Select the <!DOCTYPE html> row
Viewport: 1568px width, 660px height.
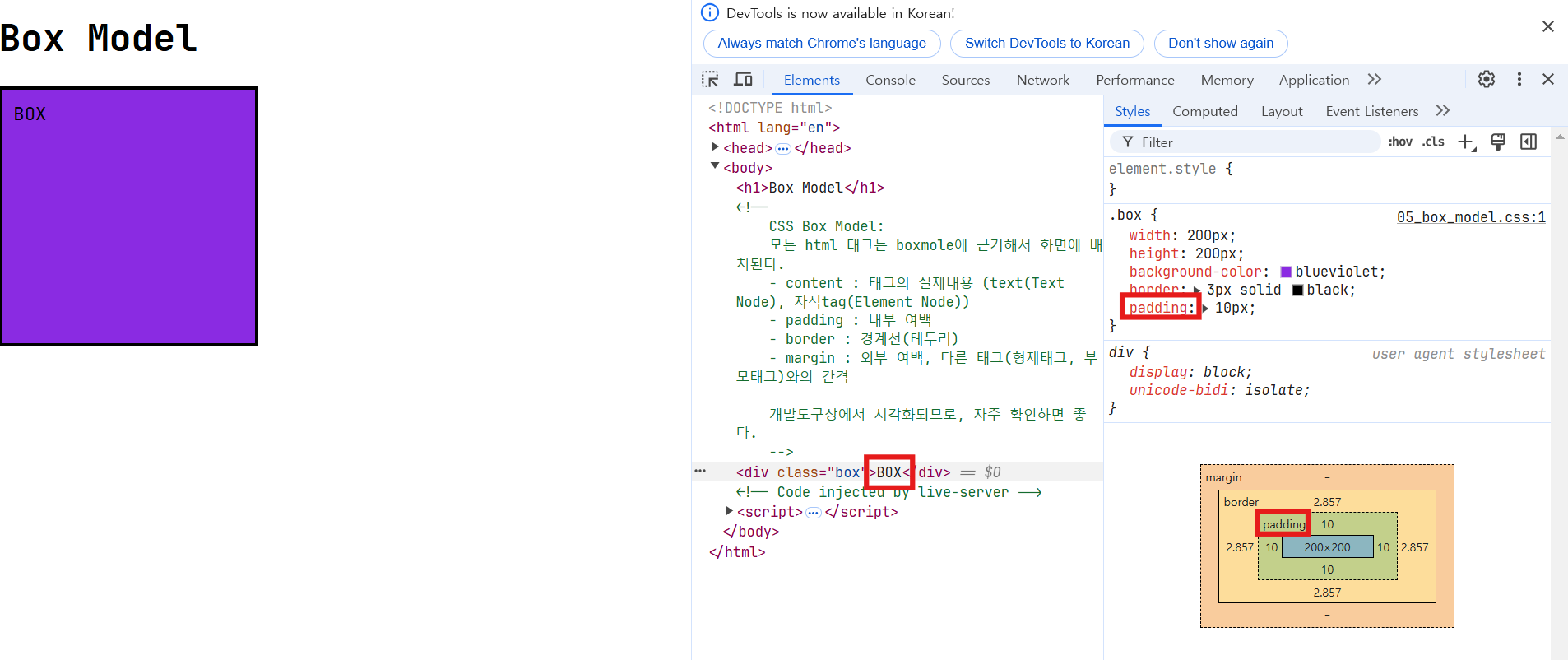(770, 108)
